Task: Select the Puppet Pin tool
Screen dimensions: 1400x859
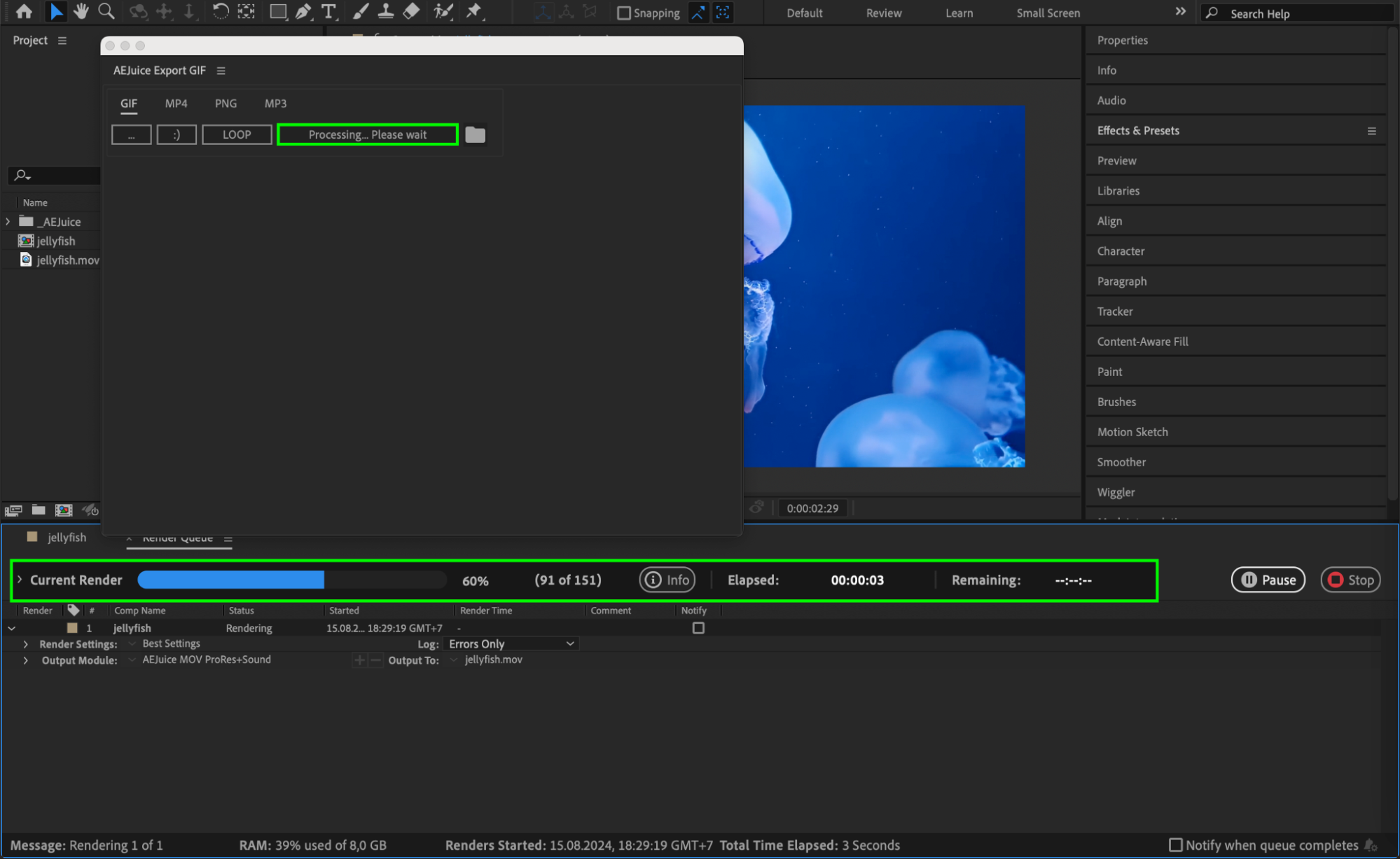Action: (474, 11)
